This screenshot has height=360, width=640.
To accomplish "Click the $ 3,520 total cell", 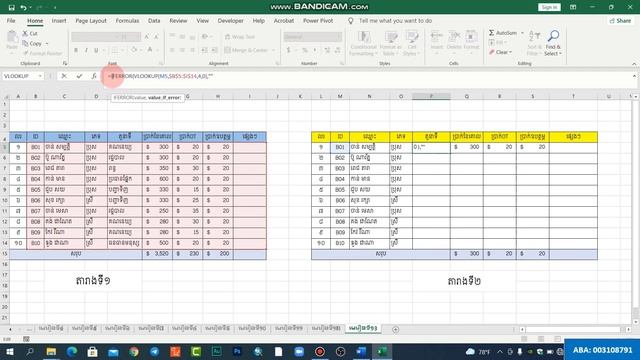I will point(157,254).
